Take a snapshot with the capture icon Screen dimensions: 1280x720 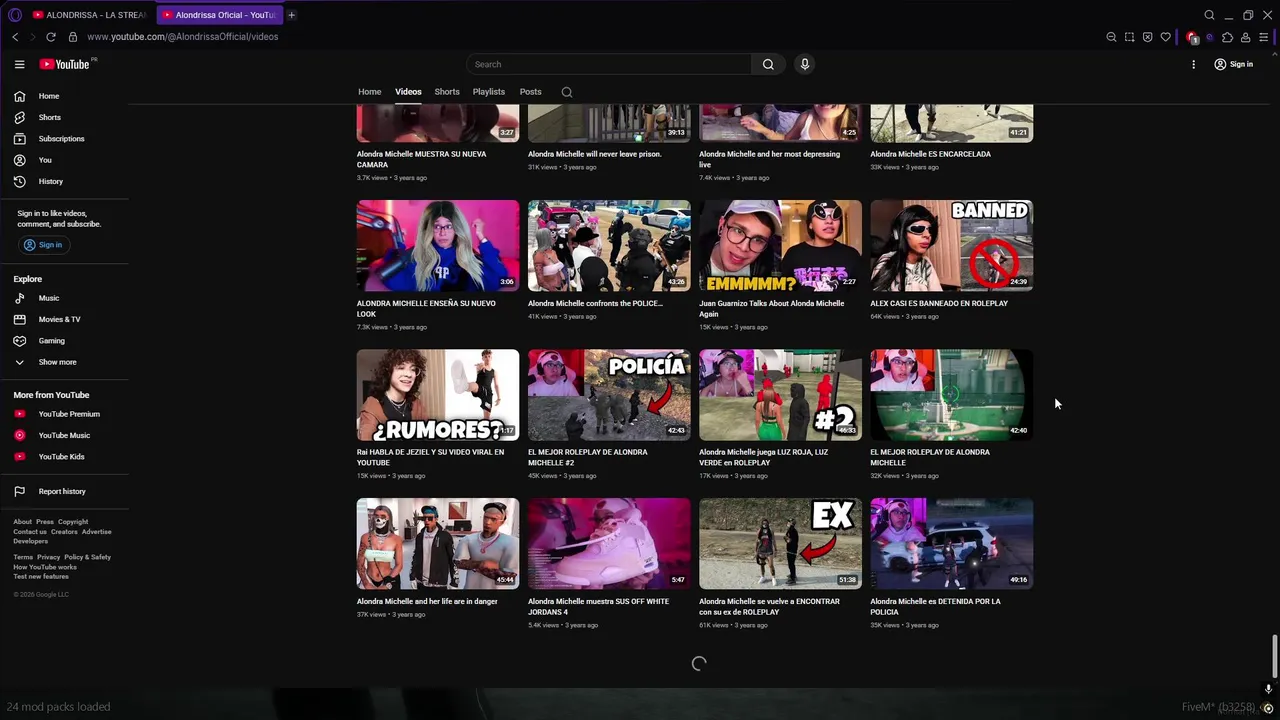coord(1129,37)
